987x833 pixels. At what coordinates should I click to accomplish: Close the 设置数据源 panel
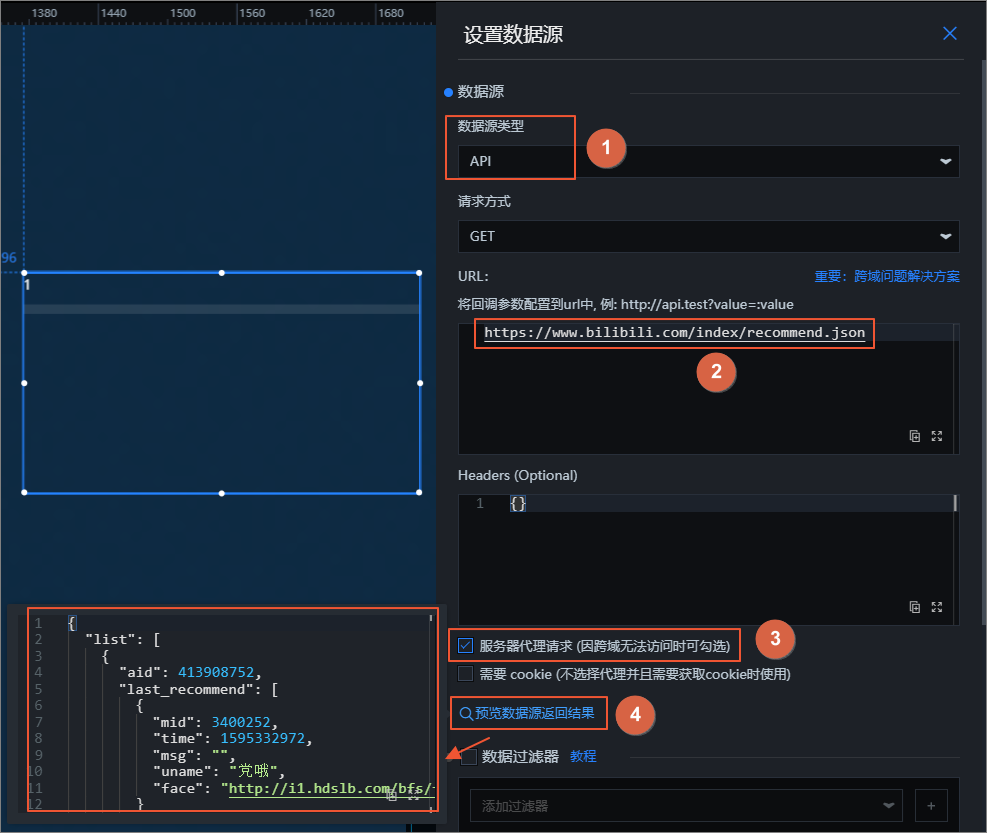click(x=949, y=33)
